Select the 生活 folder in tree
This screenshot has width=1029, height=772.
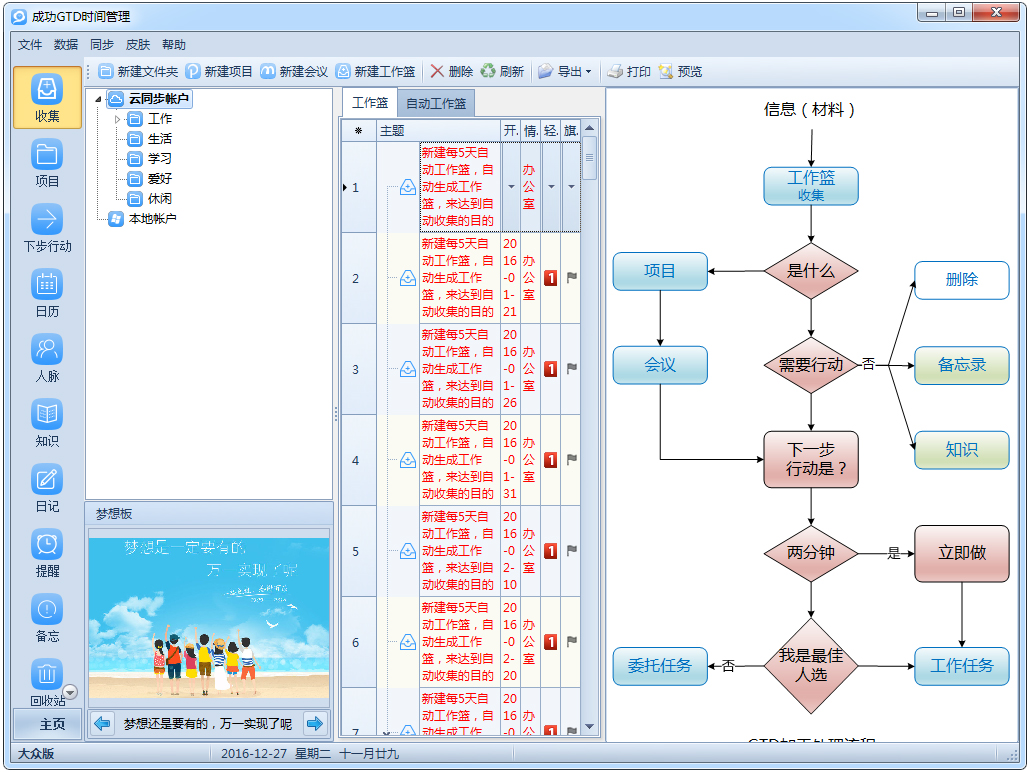(x=159, y=139)
